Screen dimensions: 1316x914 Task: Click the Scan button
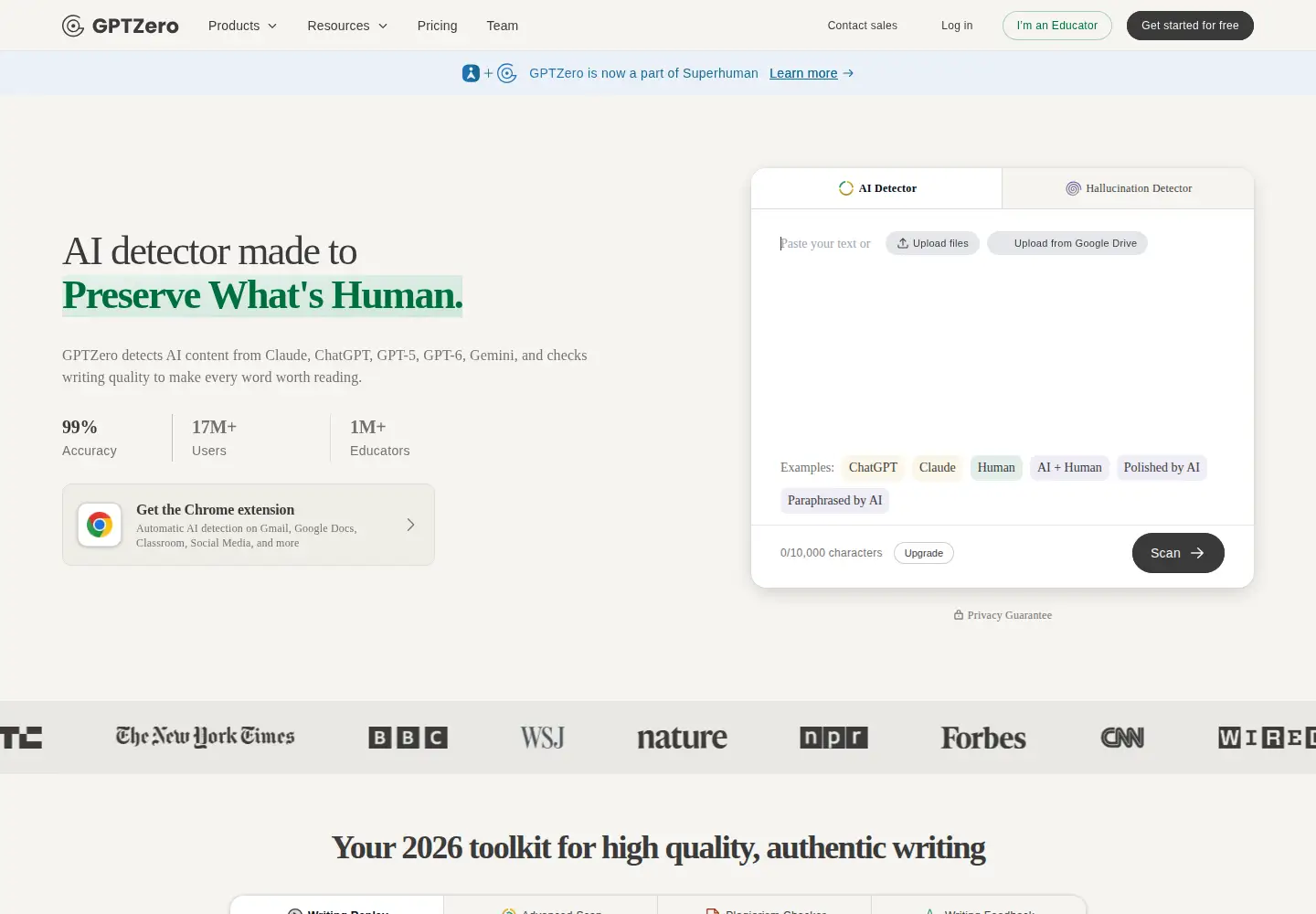[1178, 553]
